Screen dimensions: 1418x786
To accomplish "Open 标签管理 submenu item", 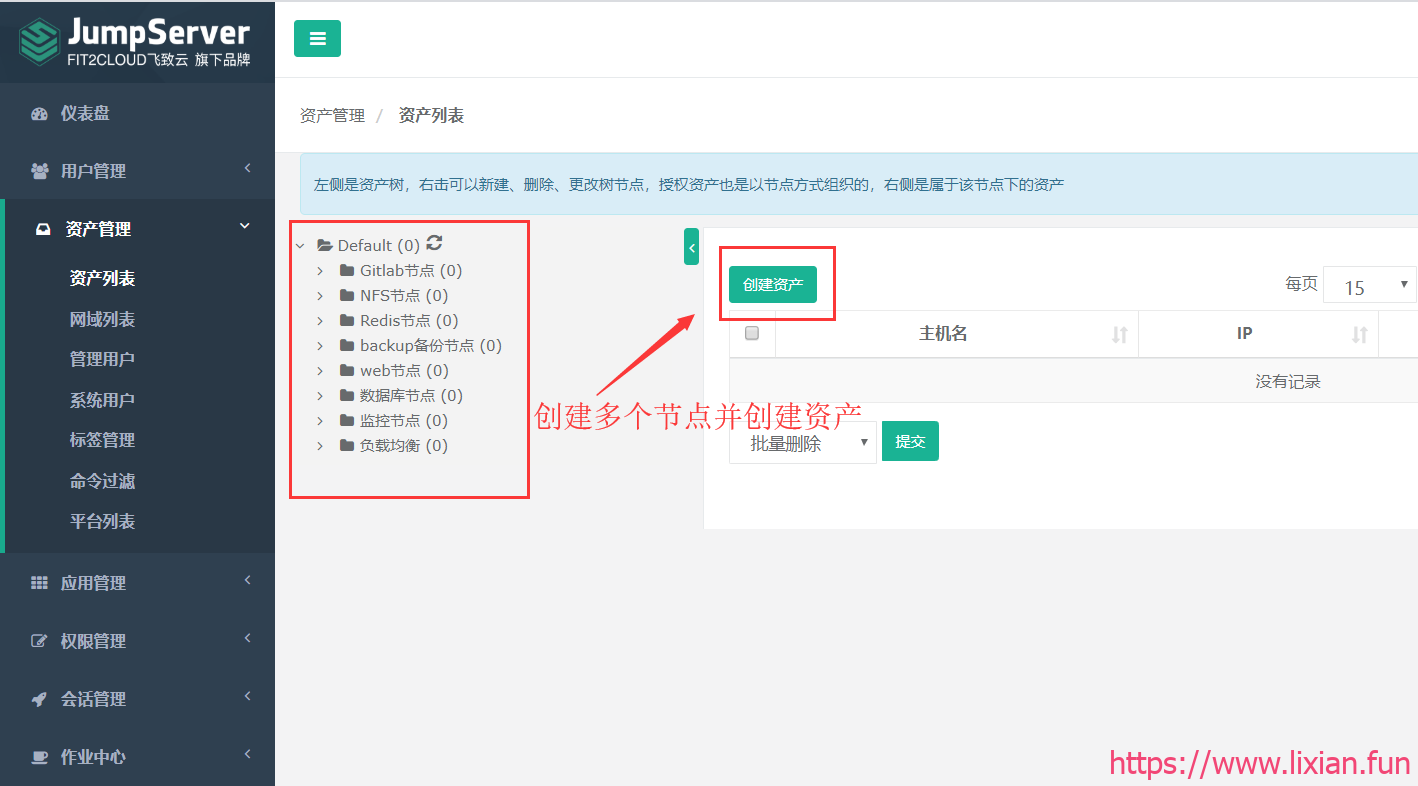I will coord(102,440).
